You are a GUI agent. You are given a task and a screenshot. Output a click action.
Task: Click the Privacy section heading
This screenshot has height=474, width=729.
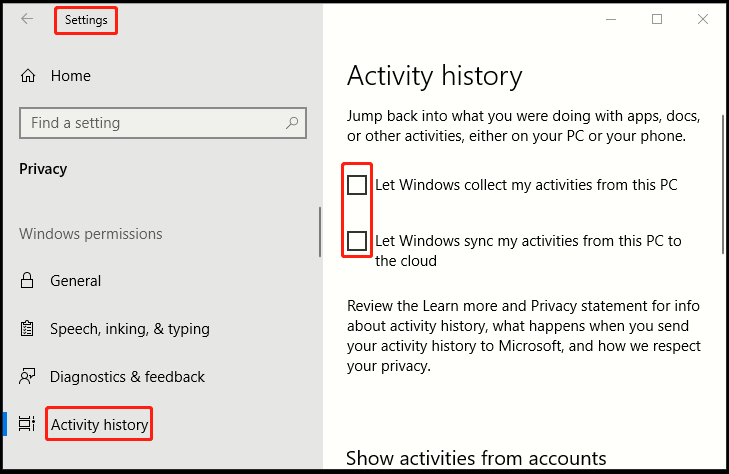pos(43,169)
